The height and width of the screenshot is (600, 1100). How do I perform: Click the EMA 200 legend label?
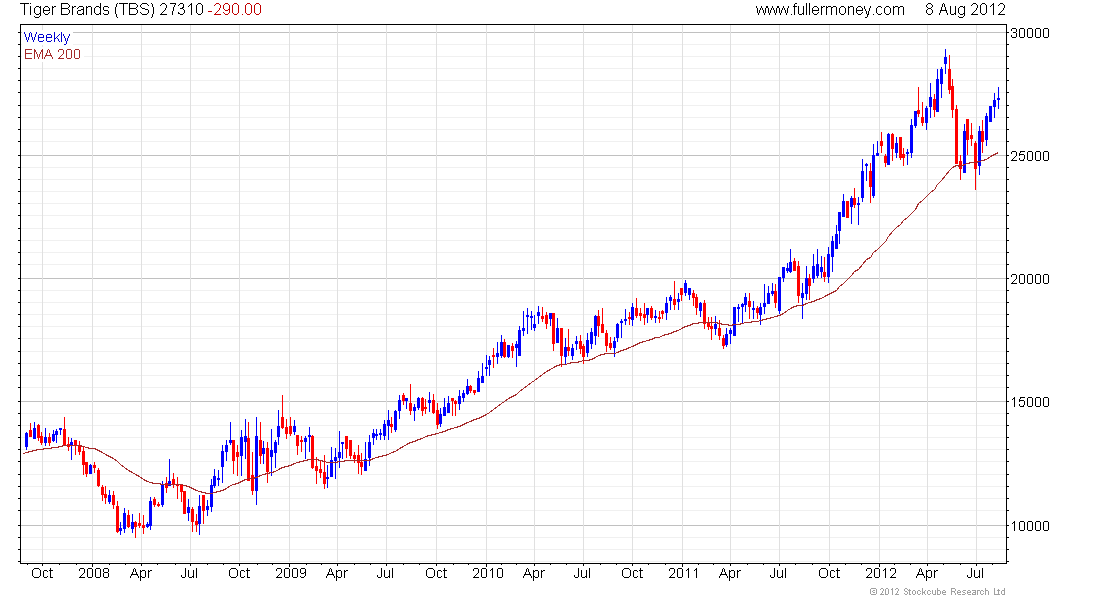(x=53, y=54)
